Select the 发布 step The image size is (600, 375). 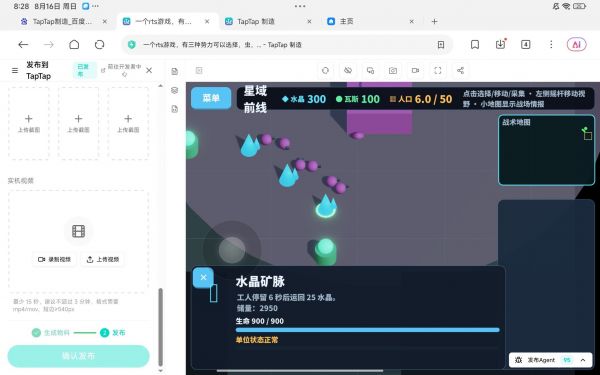(x=113, y=333)
